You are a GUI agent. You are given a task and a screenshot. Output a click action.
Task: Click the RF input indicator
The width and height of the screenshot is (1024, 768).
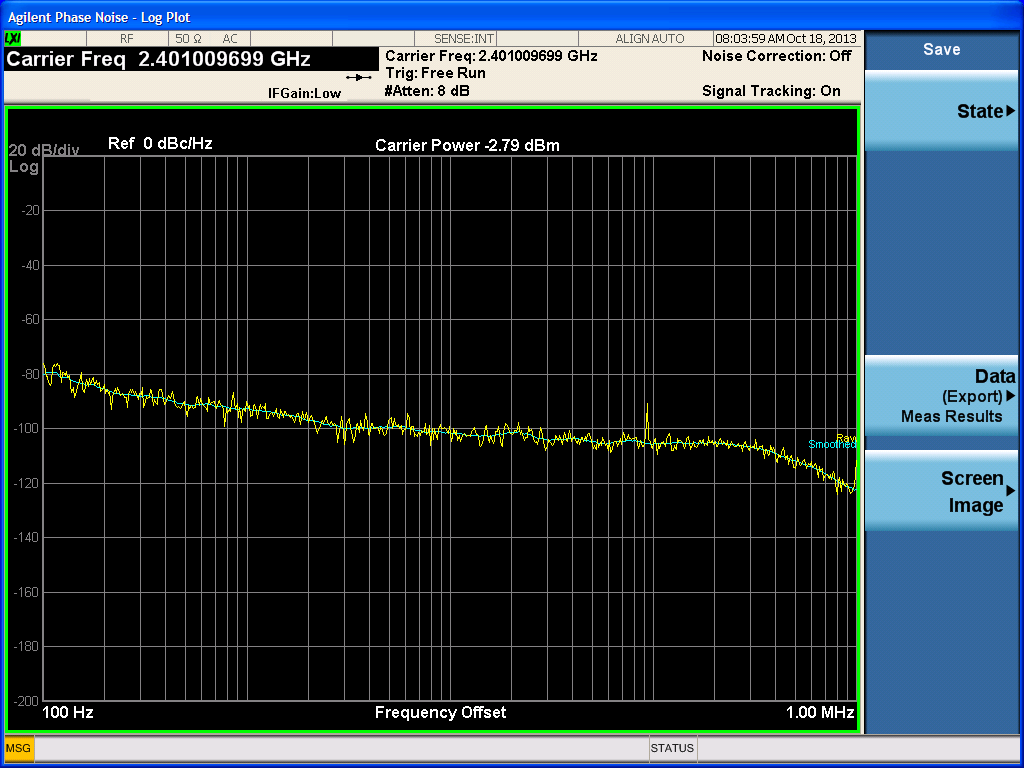[x=127, y=39]
